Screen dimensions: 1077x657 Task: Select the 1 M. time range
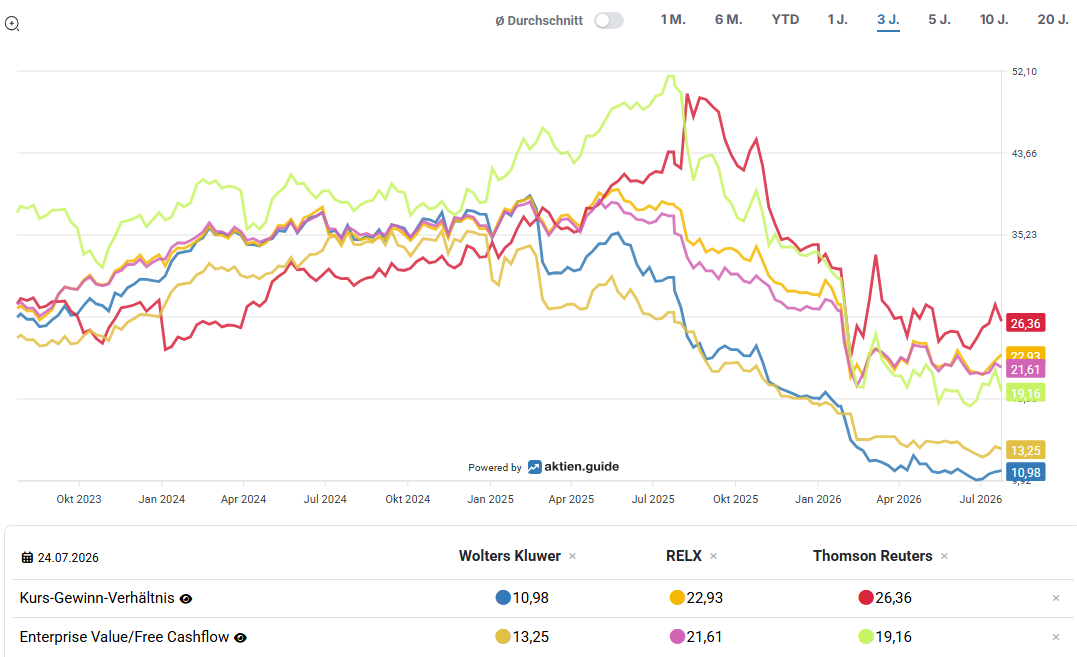(672, 19)
